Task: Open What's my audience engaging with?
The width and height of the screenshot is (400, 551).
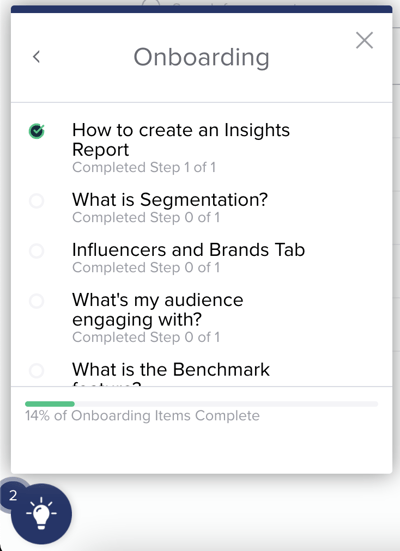Action: tap(157, 310)
